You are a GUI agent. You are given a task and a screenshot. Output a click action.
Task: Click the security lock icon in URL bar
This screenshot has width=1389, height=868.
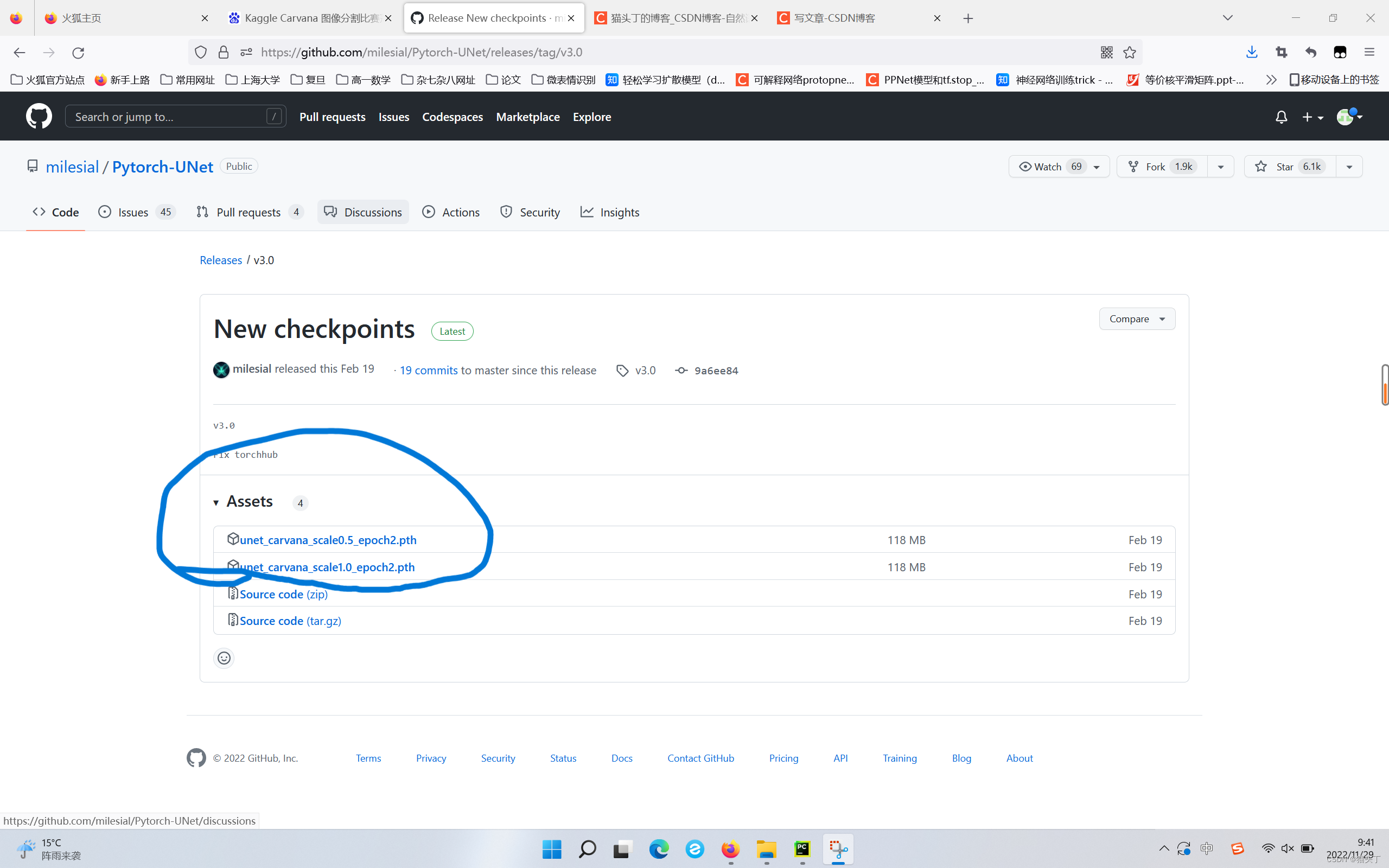[x=223, y=52]
